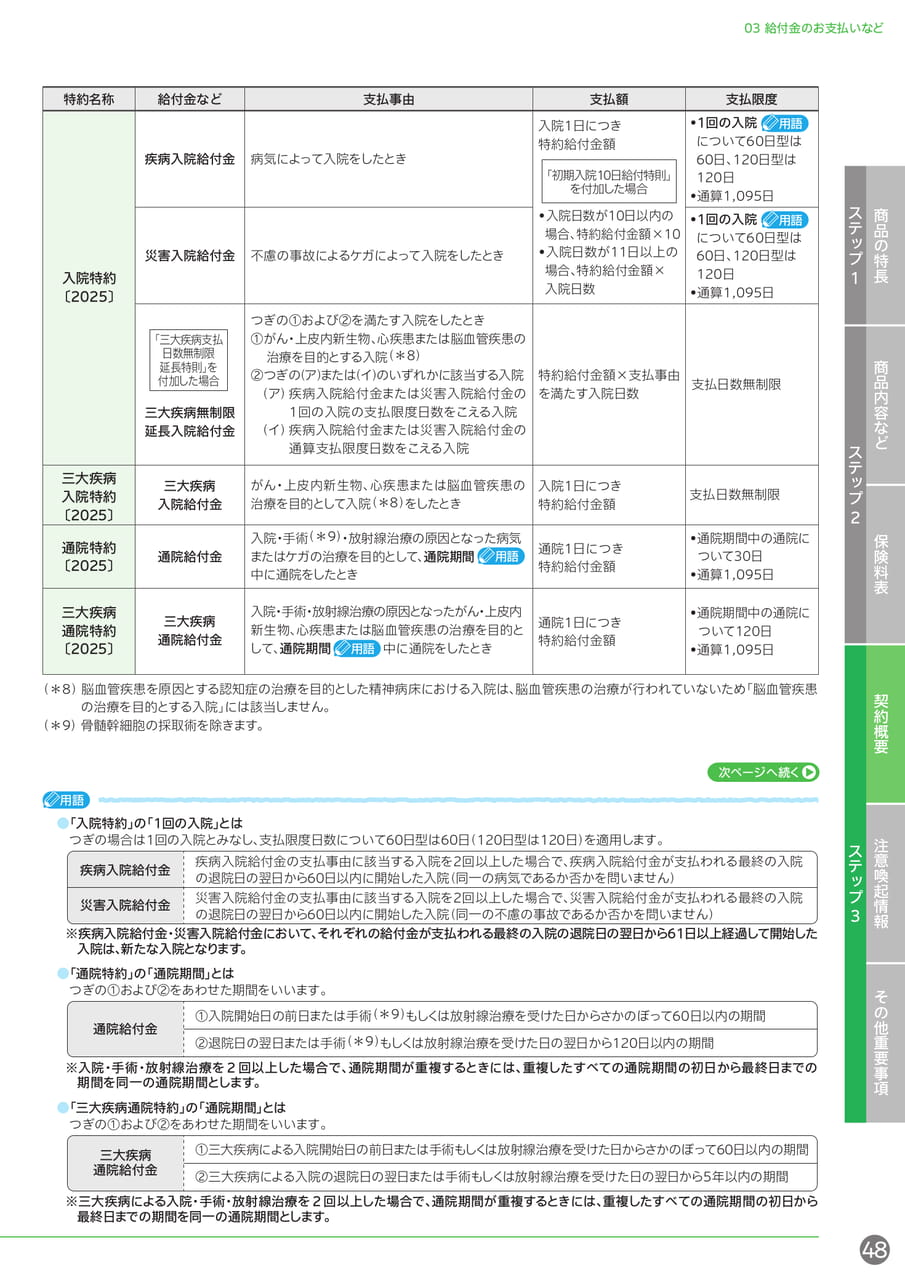The width and height of the screenshot is (905, 1280).
Task: Click 三大疾病通院給付金 label in glossary box
Action: coord(125,1163)
